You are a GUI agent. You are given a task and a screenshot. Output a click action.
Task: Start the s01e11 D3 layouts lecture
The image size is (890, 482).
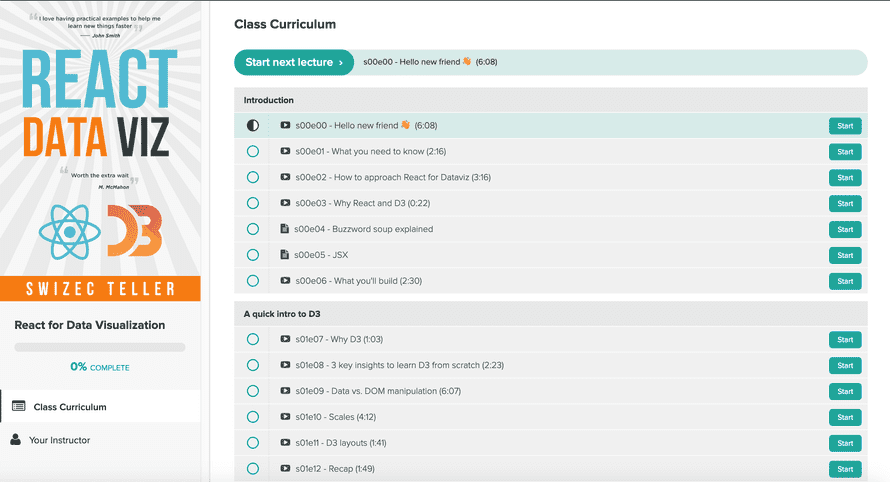[x=844, y=443]
